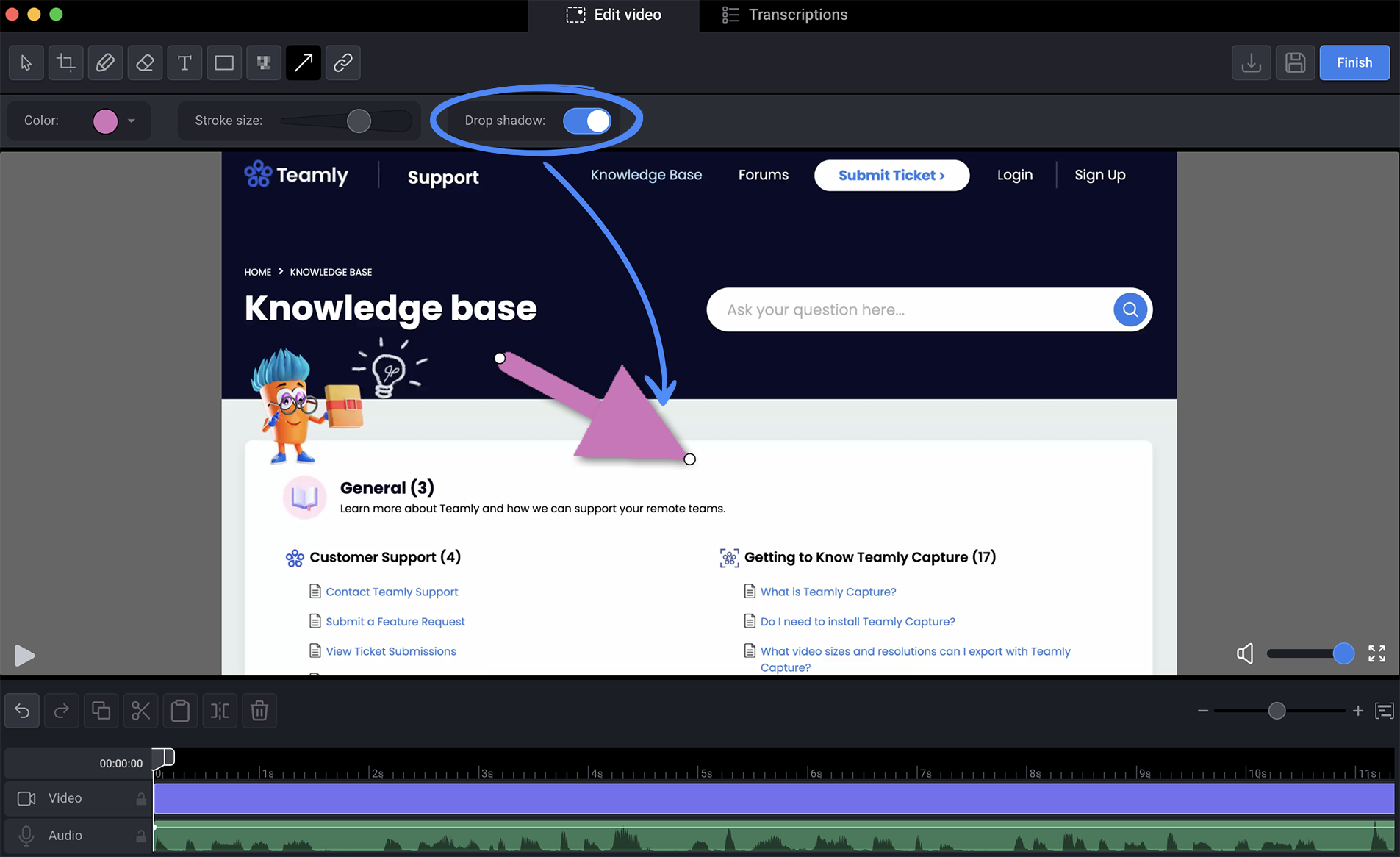Click the blue search magnifier button

pos(1130,309)
